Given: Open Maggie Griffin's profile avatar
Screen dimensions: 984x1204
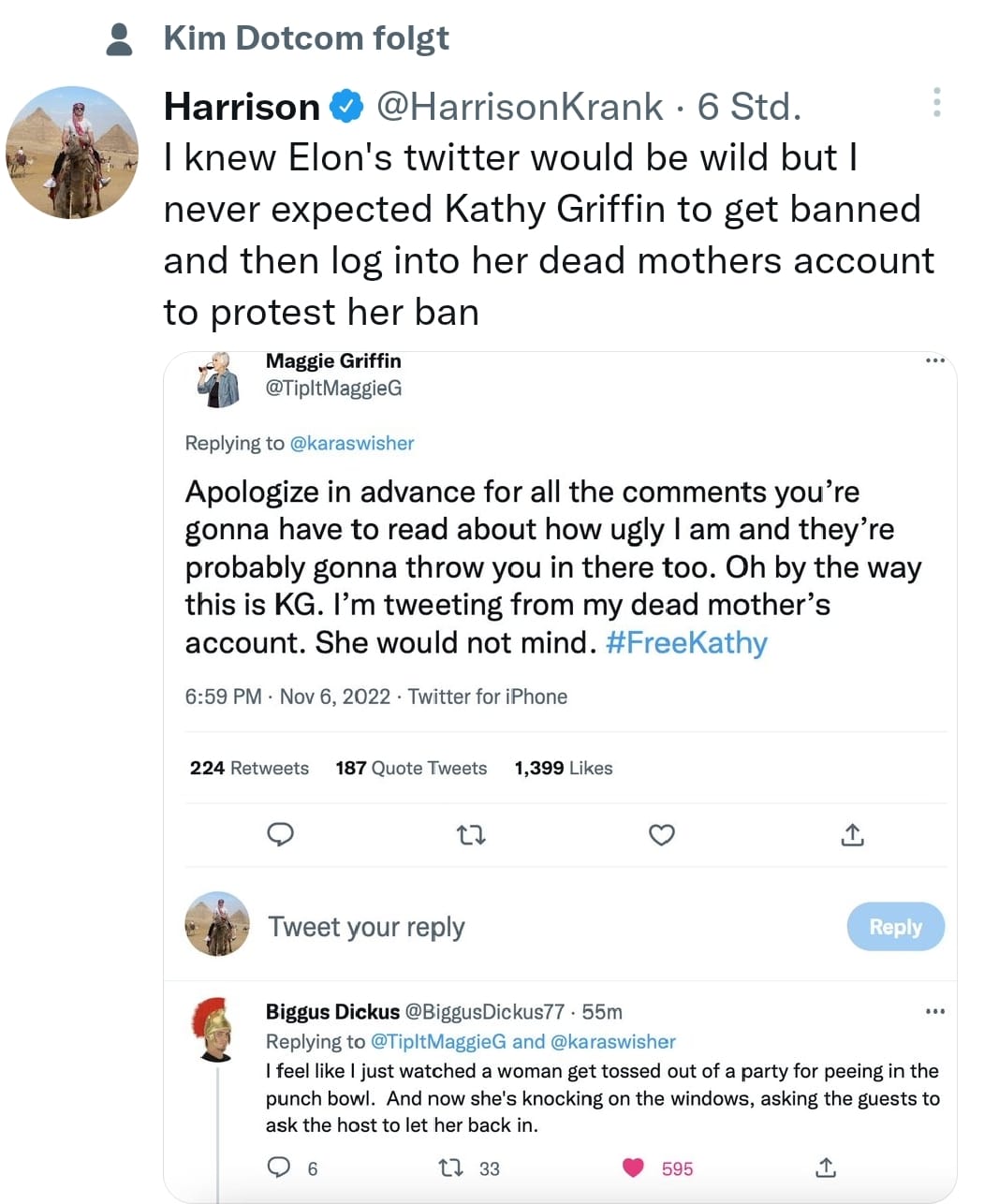Looking at the screenshot, I should 220,379.
